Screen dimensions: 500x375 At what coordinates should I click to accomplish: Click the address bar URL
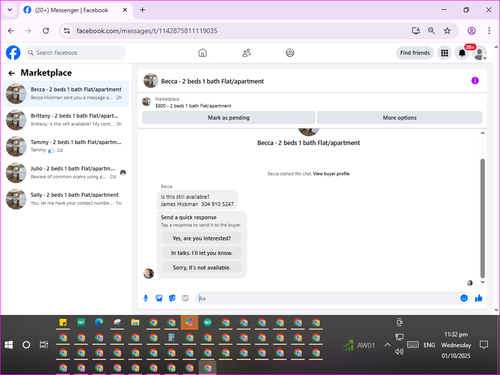point(147,31)
